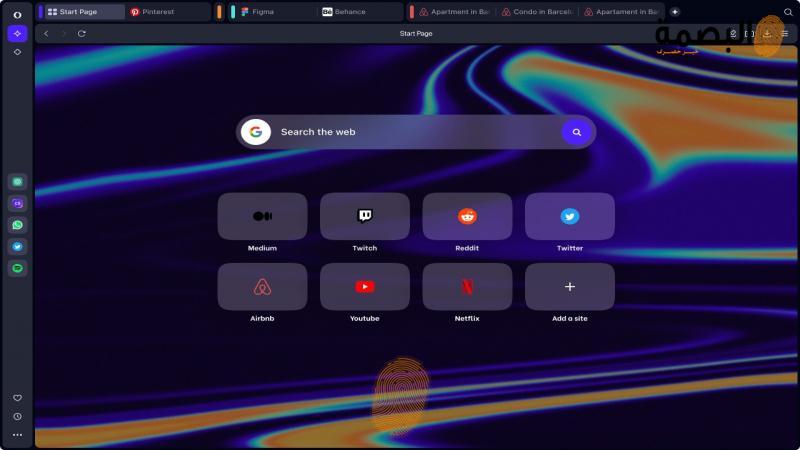Open Spotify player in the sidebar
This screenshot has height=450, width=800.
[x=17, y=268]
